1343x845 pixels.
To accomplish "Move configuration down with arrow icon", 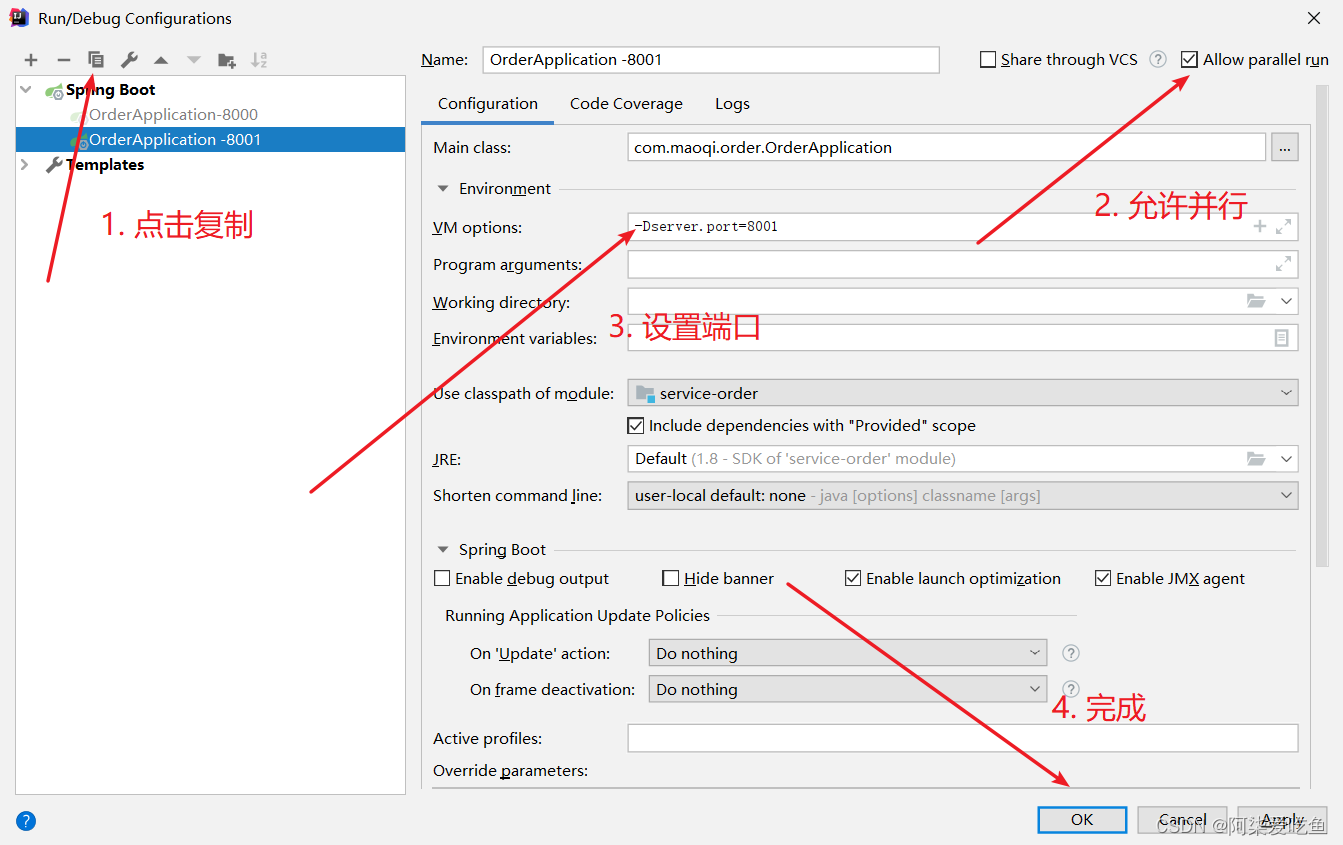I will coord(194,60).
